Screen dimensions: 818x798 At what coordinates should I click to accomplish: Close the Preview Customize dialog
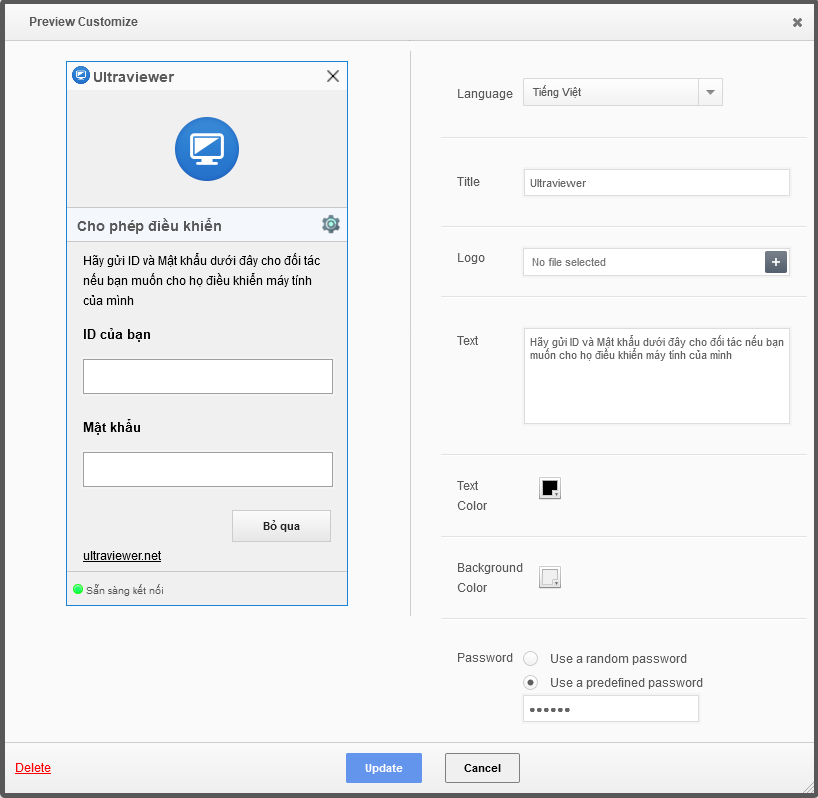797,22
